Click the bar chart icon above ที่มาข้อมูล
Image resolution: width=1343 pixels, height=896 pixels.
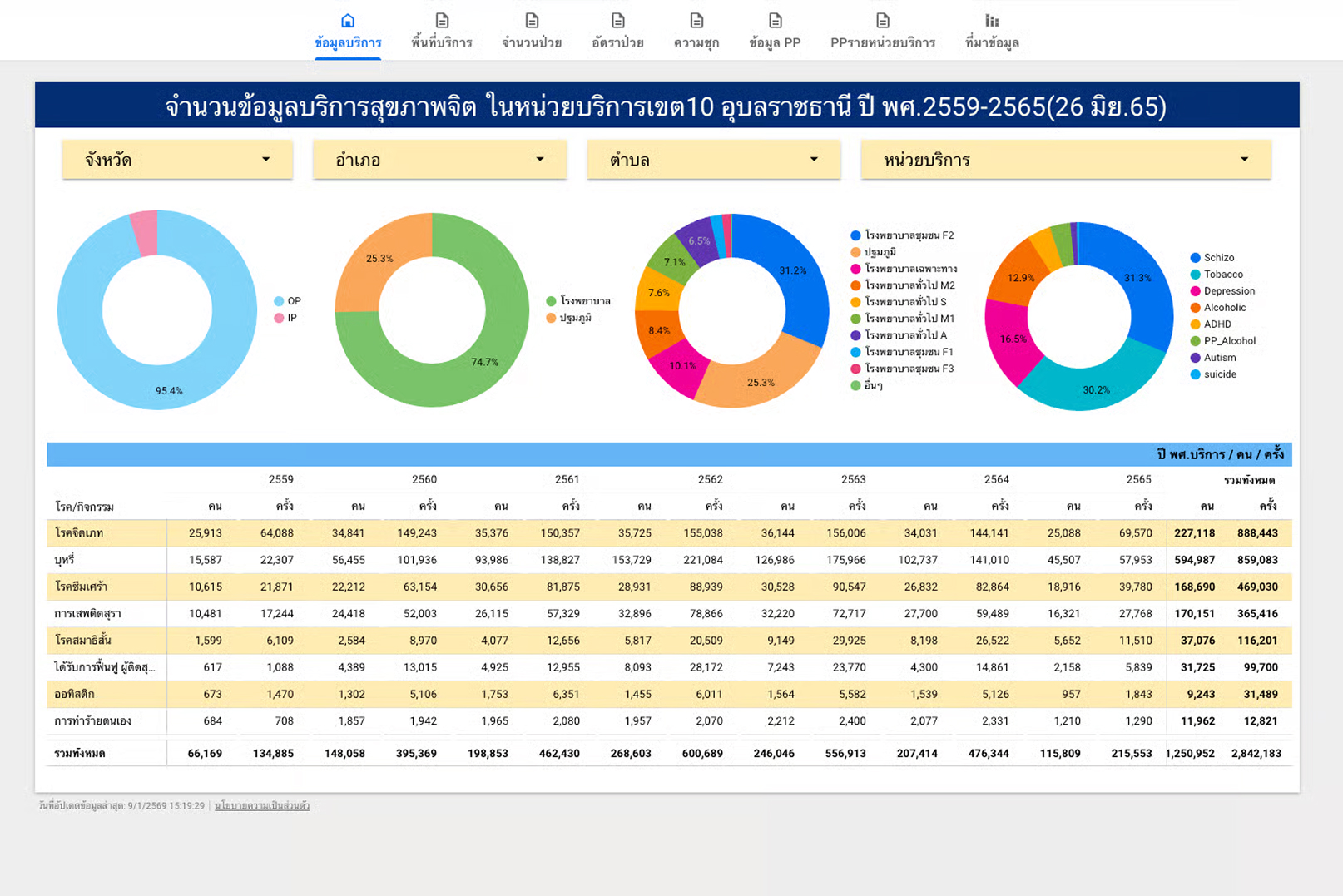pos(992,21)
